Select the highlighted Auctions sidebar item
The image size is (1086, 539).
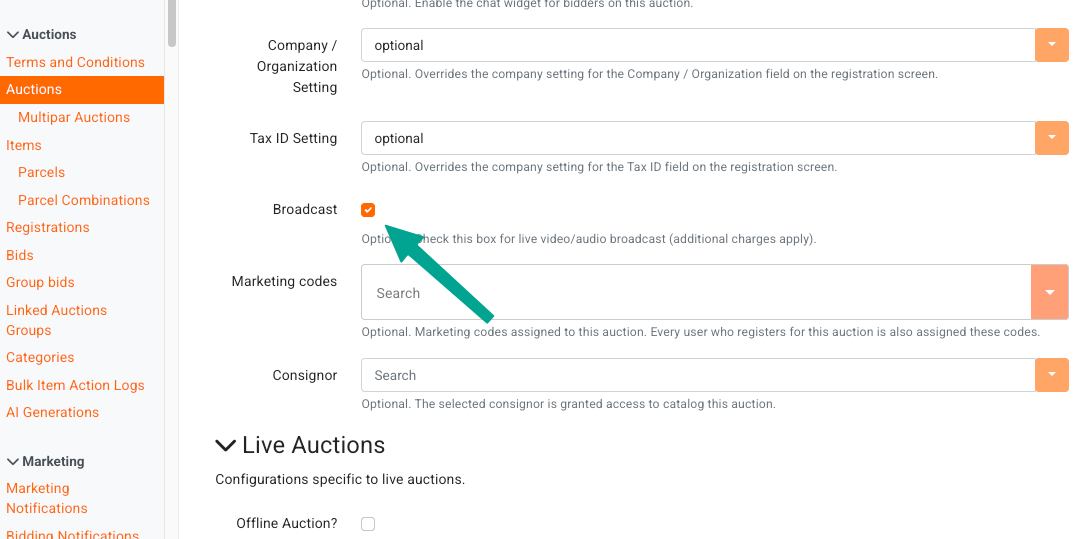(82, 89)
